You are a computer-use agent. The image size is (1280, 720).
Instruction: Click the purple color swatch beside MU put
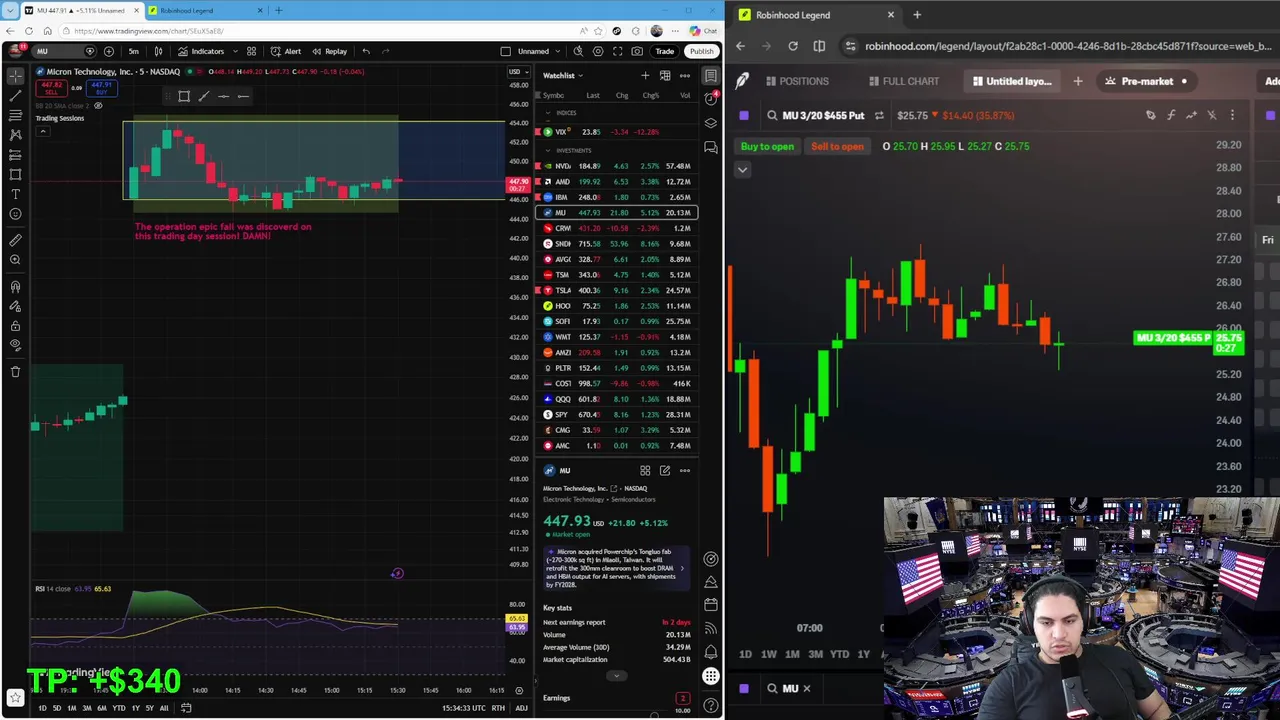click(744, 115)
